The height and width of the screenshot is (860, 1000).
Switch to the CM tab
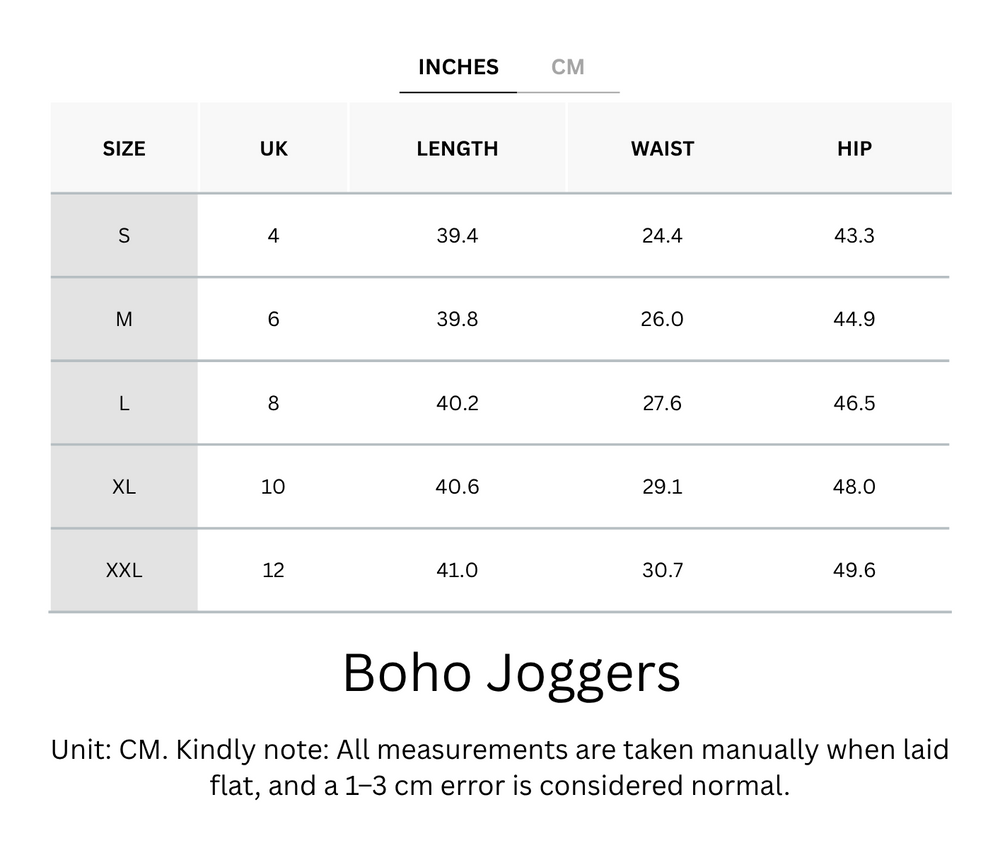coord(567,67)
